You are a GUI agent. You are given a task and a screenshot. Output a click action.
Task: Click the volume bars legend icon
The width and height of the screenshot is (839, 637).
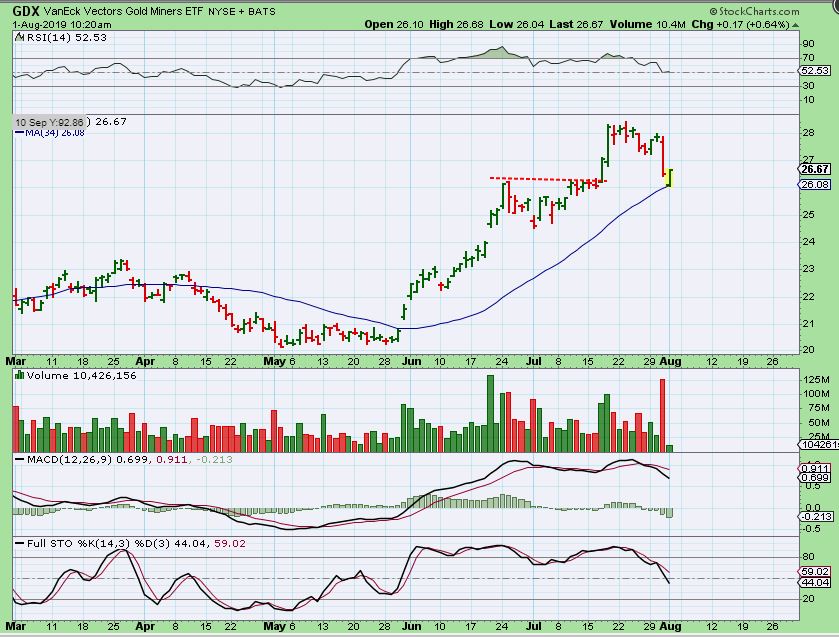point(19,375)
